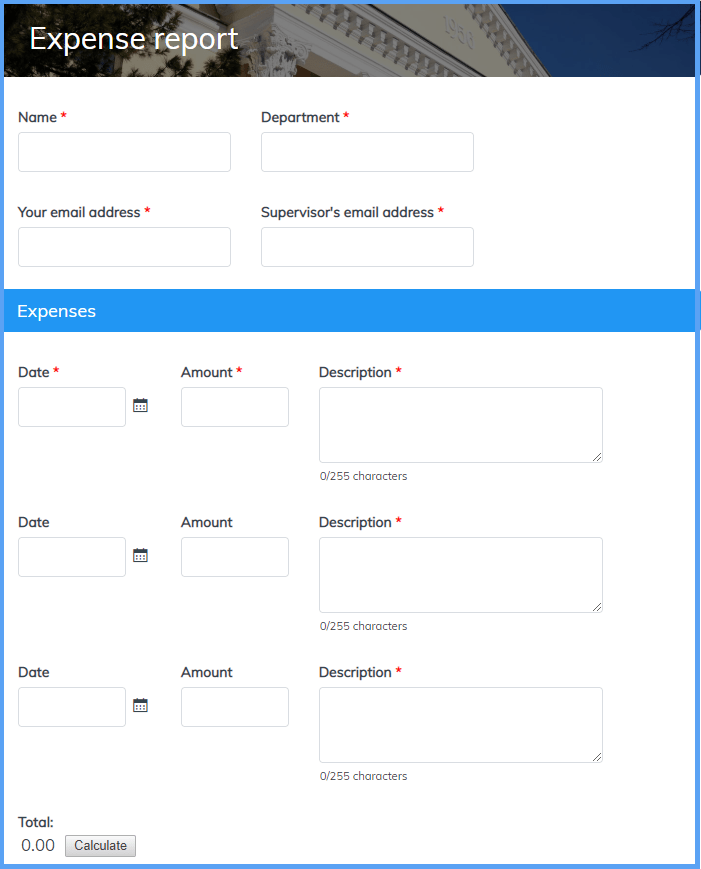Image resolution: width=701 pixels, height=869 pixels.
Task: Click the blue Expenses section header
Action: click(x=350, y=311)
